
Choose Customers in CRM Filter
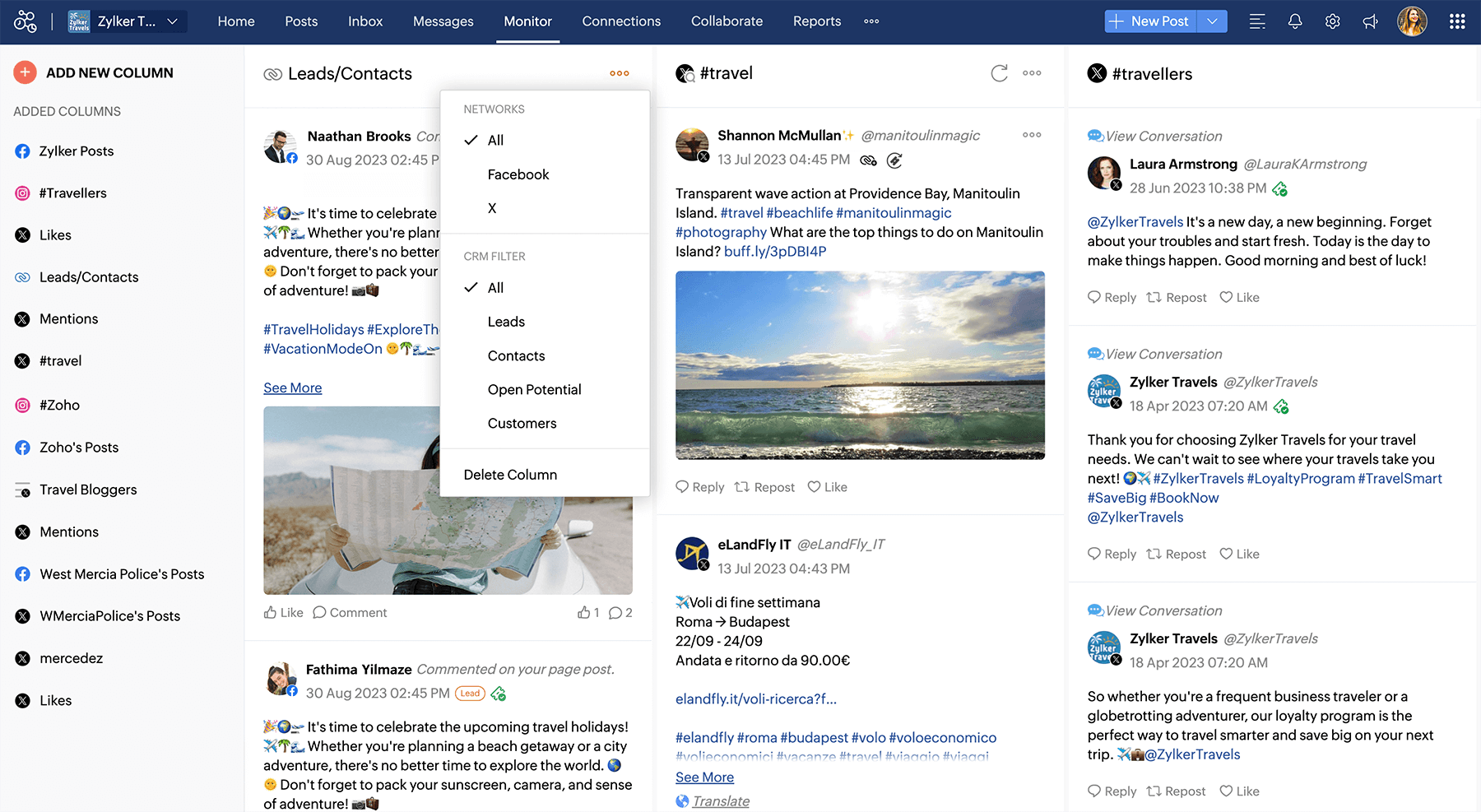click(522, 423)
